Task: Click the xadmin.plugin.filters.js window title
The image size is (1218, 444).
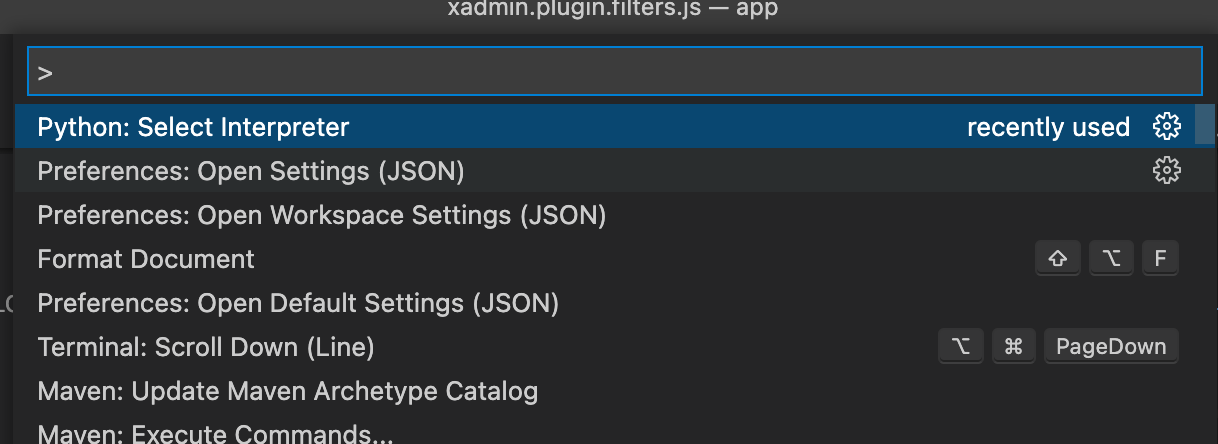Action: tap(612, 10)
